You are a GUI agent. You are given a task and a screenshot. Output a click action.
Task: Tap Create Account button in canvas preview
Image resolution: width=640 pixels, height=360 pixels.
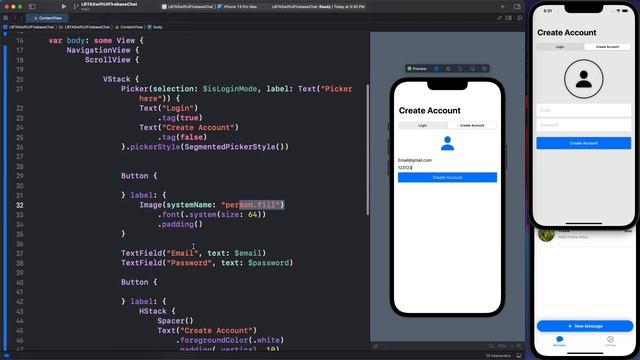(x=447, y=178)
